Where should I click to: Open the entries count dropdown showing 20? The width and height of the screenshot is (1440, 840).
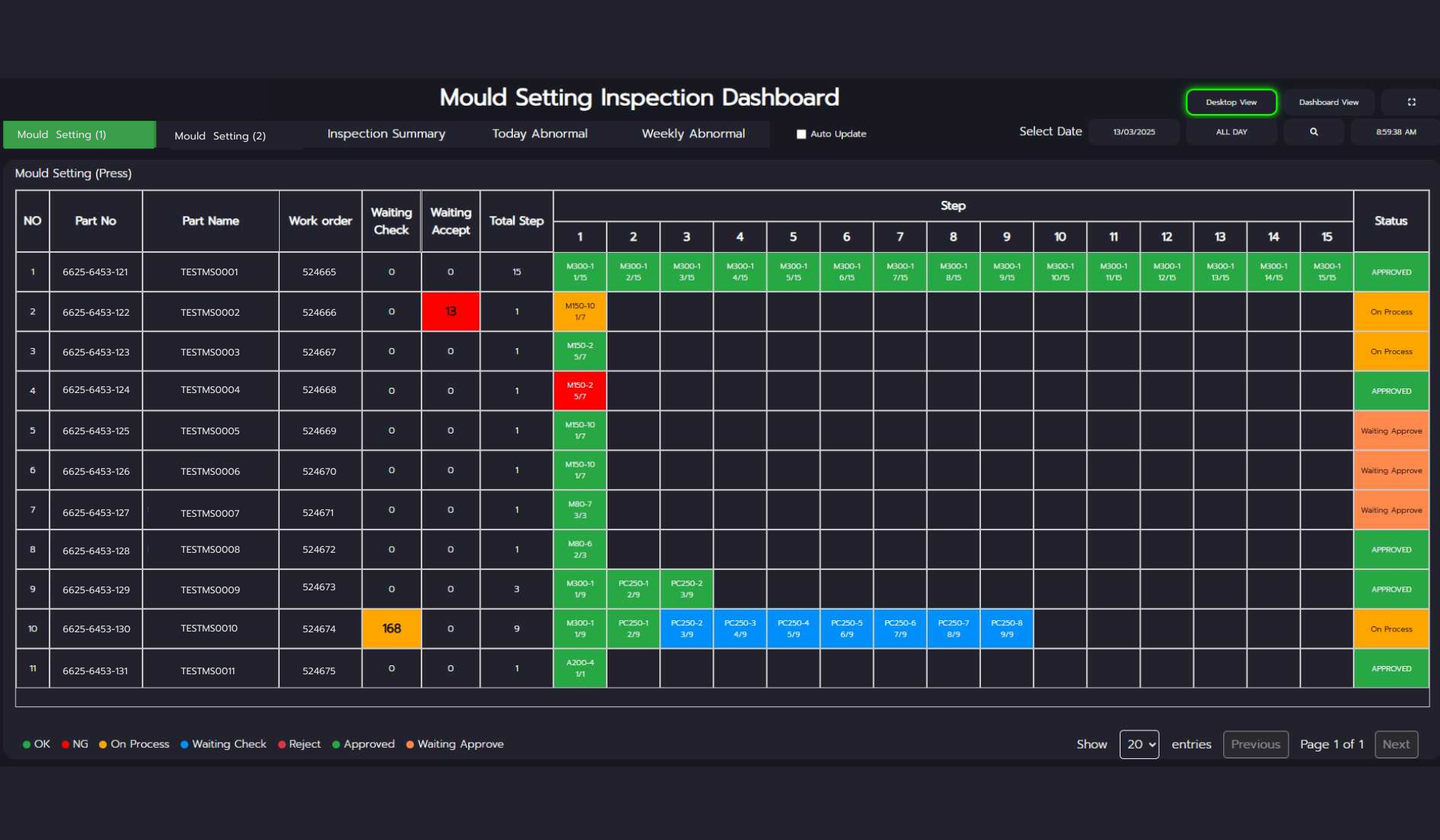[x=1138, y=744]
